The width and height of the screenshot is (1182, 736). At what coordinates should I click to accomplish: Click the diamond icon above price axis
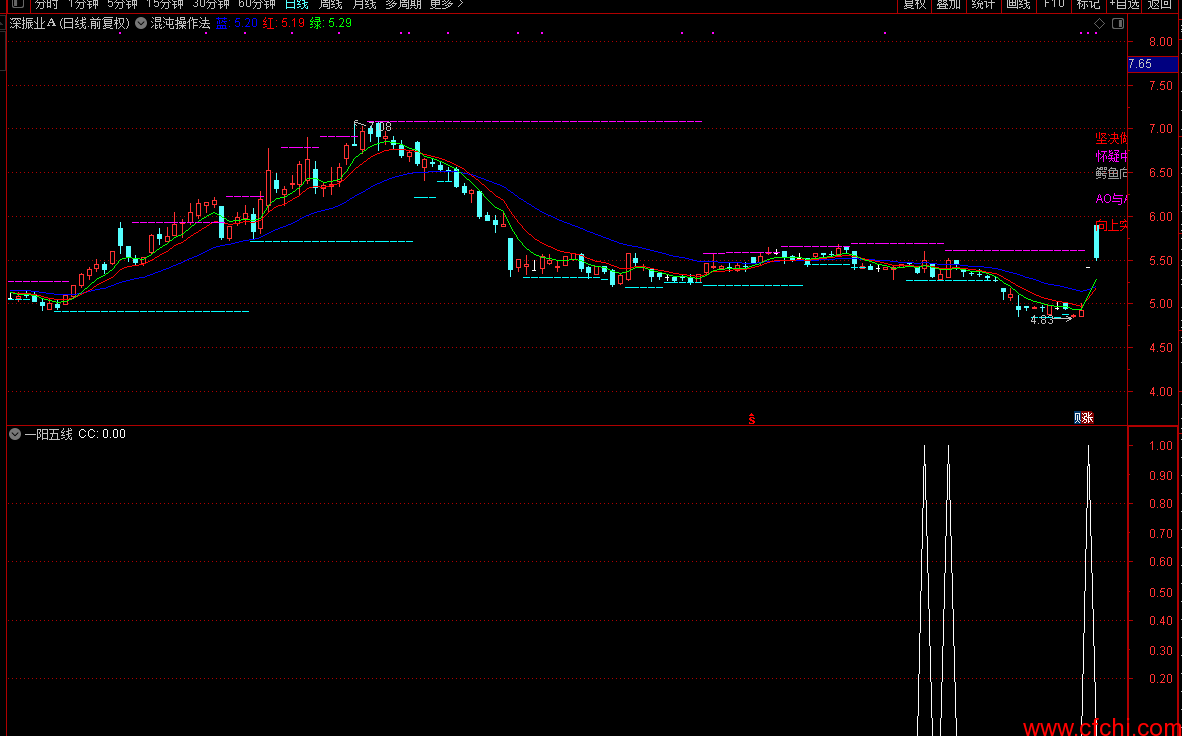point(1099,23)
